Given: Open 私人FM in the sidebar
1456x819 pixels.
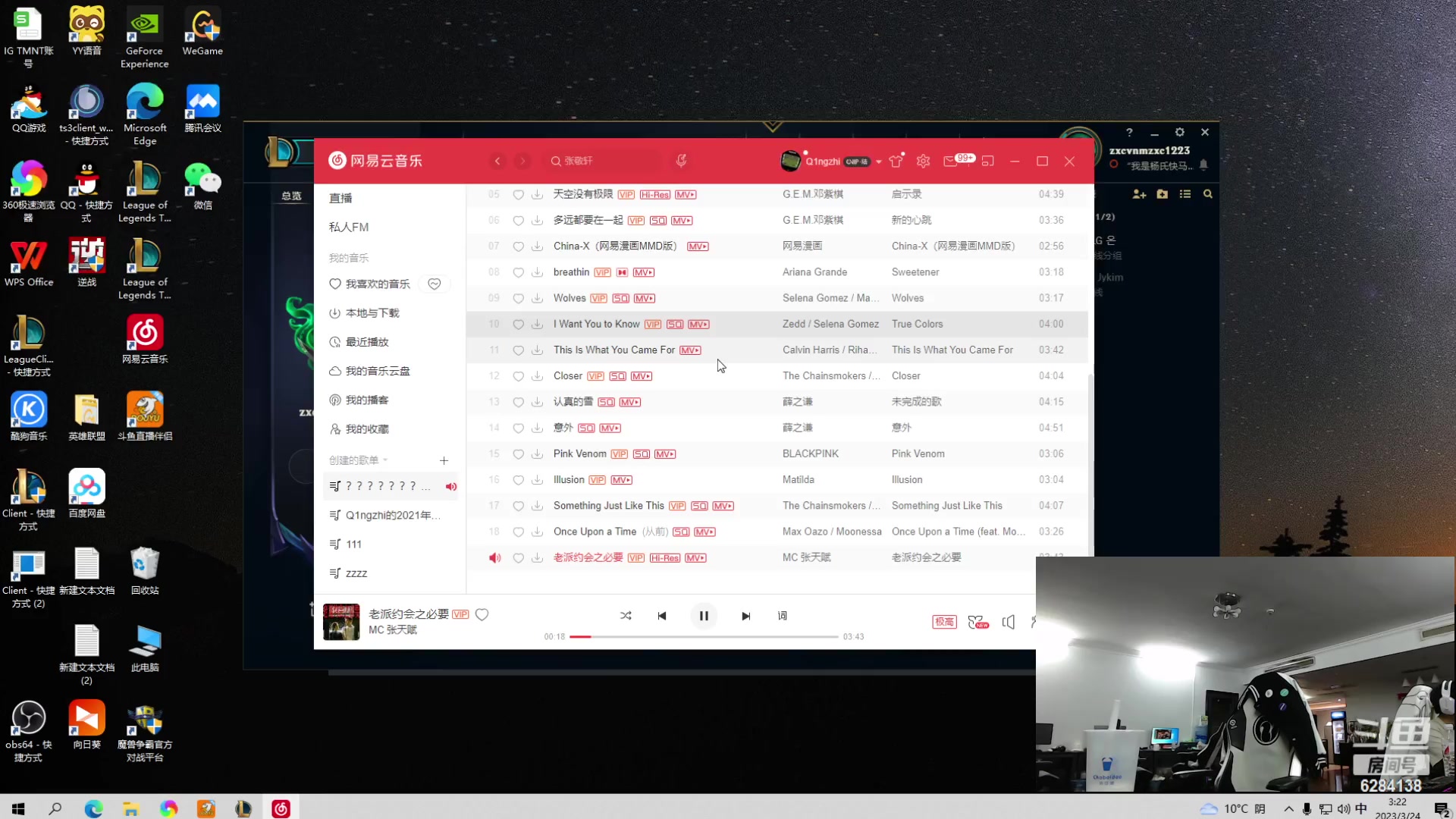Looking at the screenshot, I should 349,227.
